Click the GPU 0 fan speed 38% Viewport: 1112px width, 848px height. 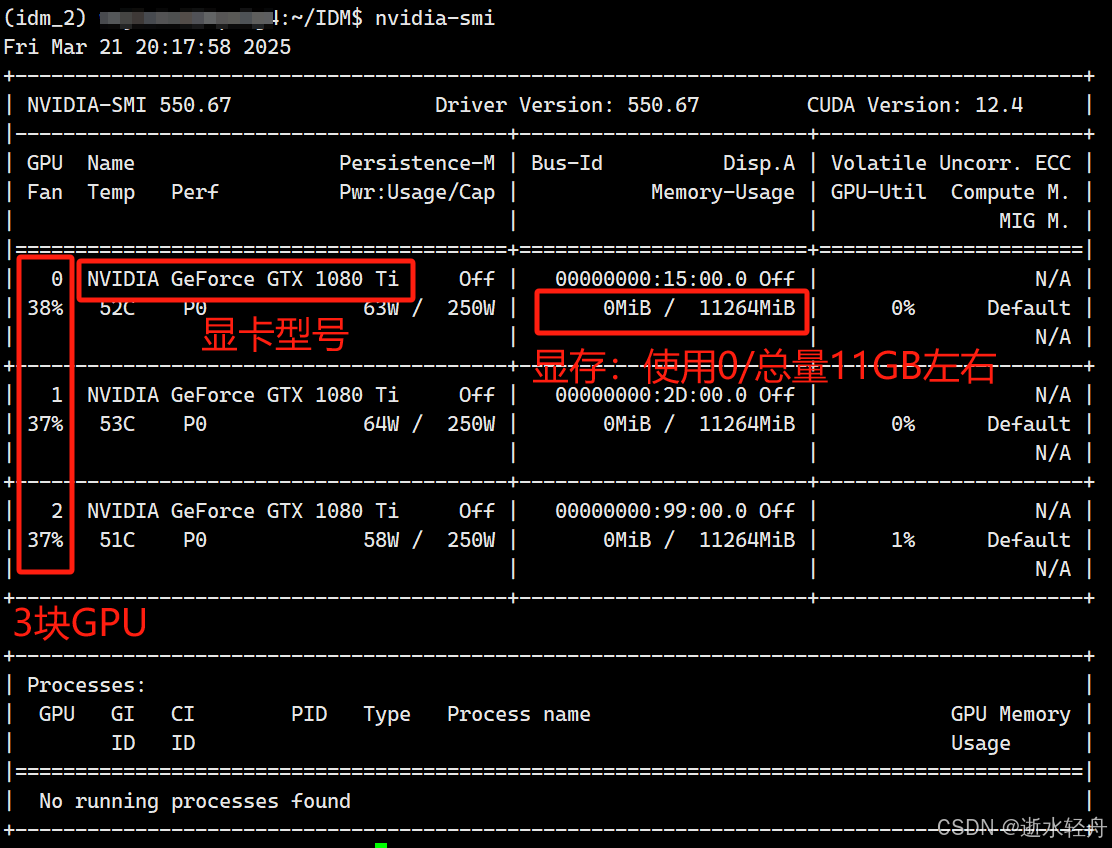click(x=45, y=308)
